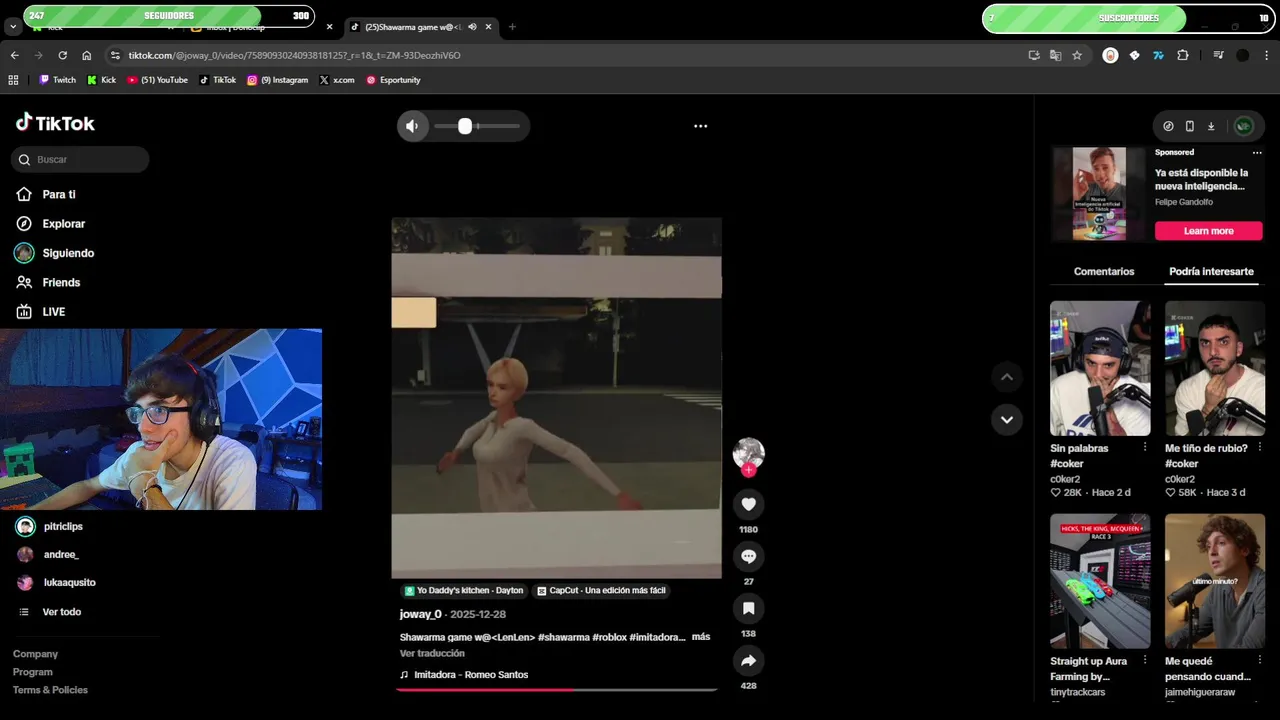Open 'Straight up Aura Farming' video thumbnail
The width and height of the screenshot is (1280, 720).
click(1100, 581)
